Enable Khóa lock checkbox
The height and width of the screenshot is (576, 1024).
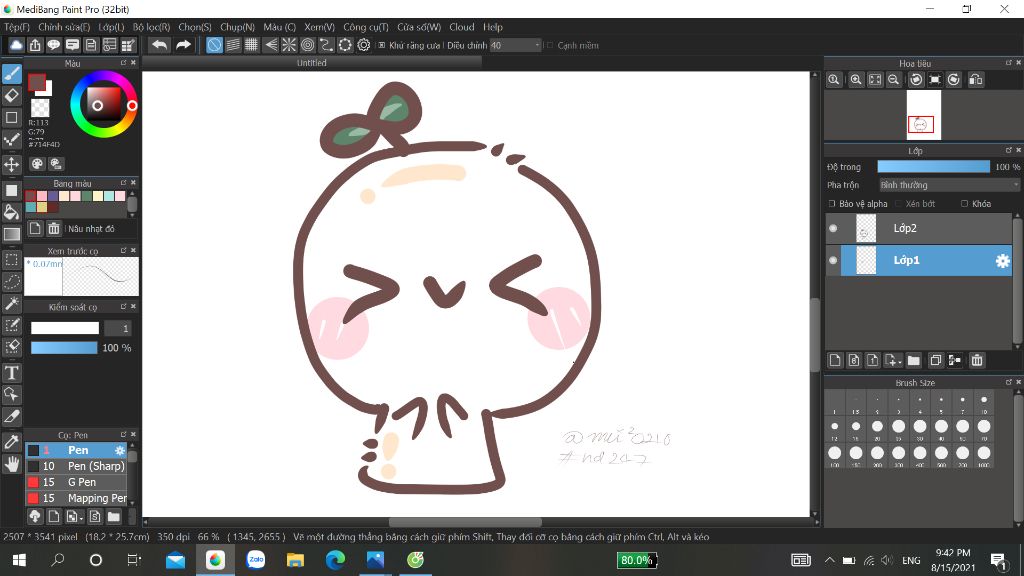[965, 204]
